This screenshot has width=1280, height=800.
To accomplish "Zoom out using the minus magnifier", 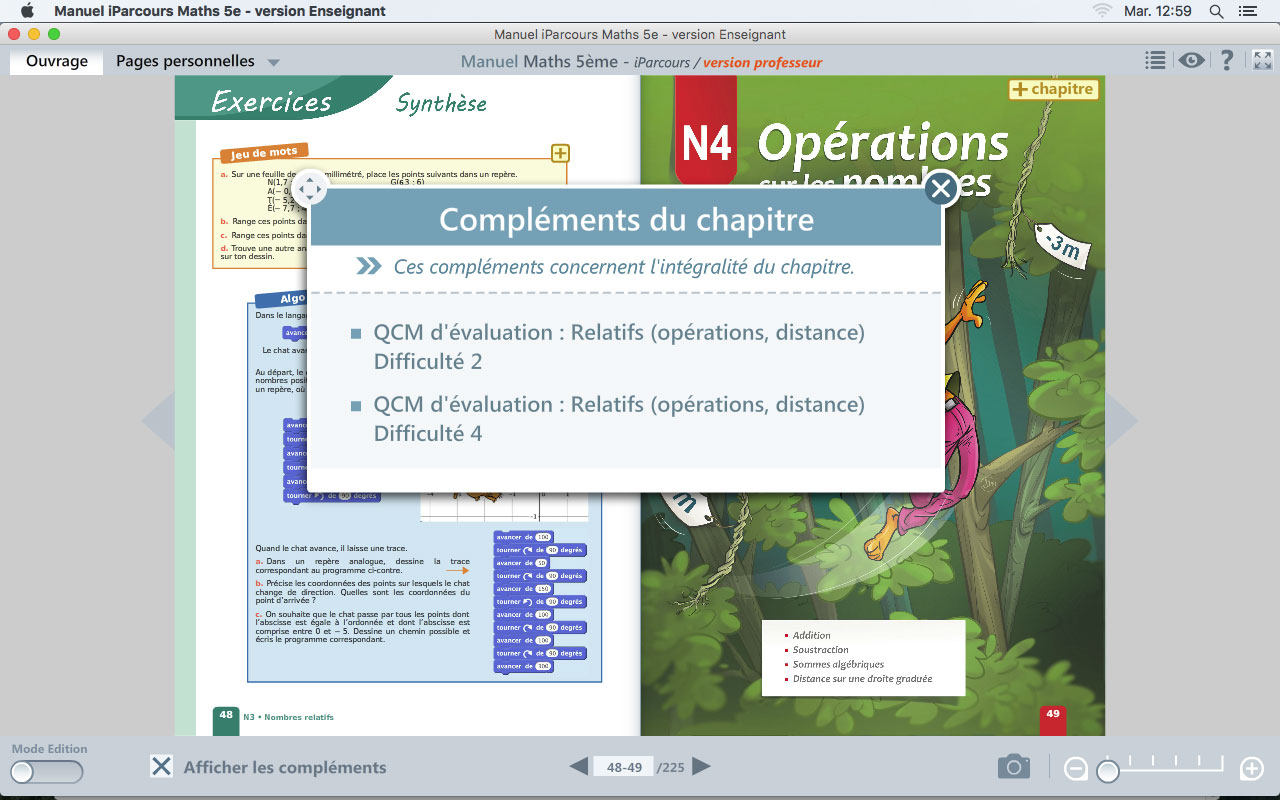I will point(1075,769).
